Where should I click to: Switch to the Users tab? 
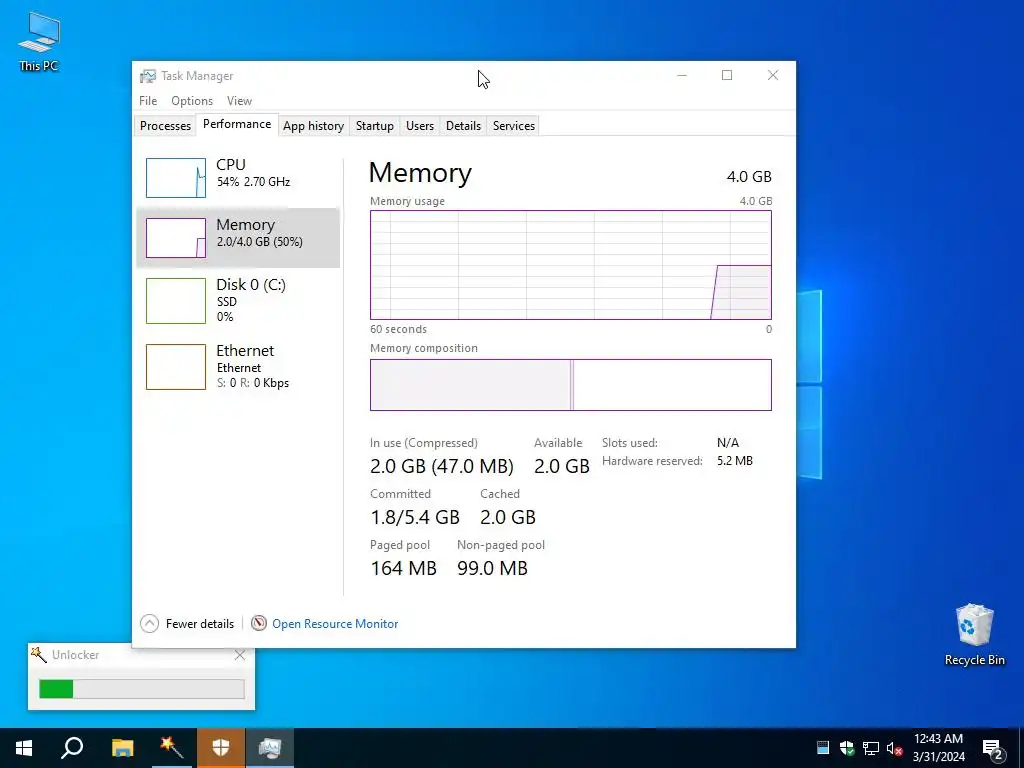(420, 125)
